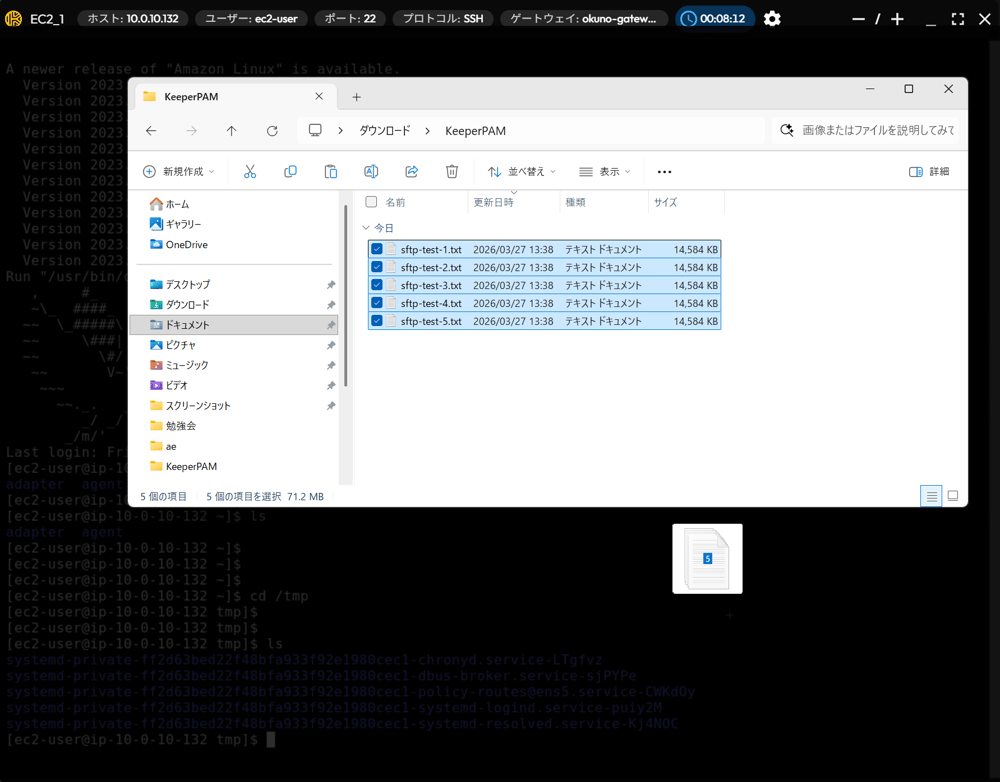Open Keeper connection settings gear
Viewport: 1000px width, 782px height.
click(772, 19)
